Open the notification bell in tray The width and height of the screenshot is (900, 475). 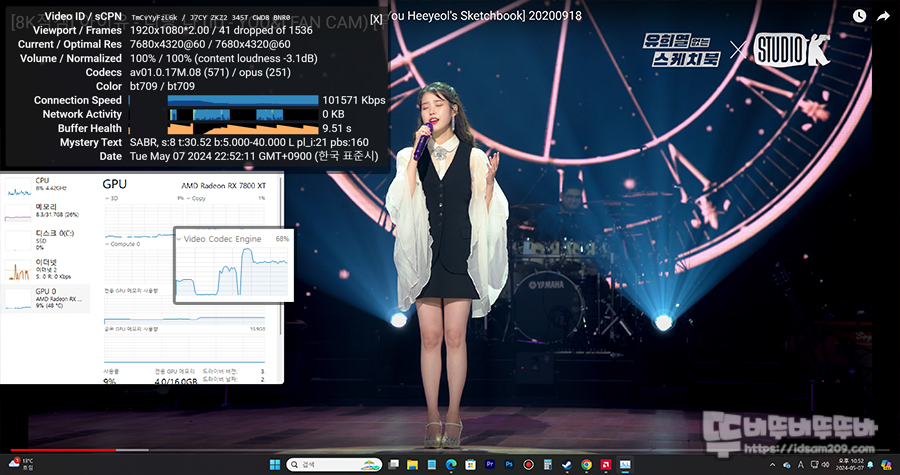point(871,465)
